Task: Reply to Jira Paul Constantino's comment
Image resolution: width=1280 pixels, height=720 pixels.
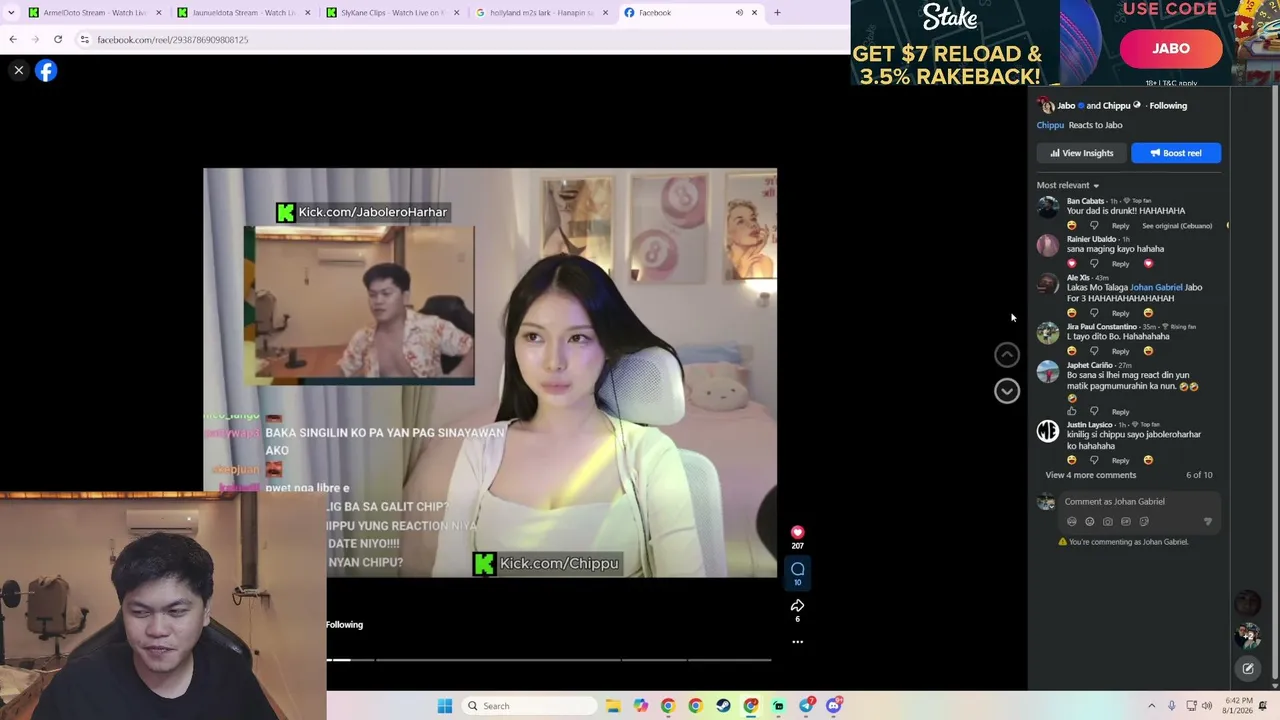Action: click(x=1120, y=351)
